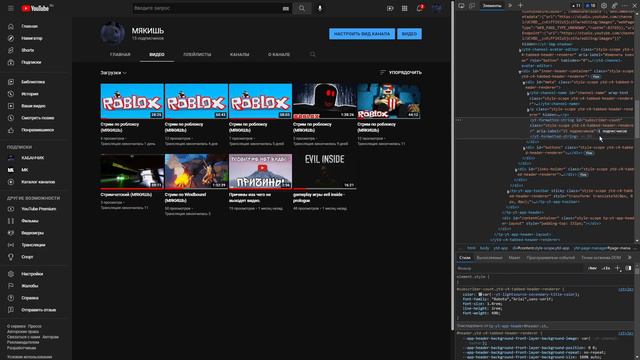Start voice search with the microphone icon
640x360 pixels.
tap(320, 8)
